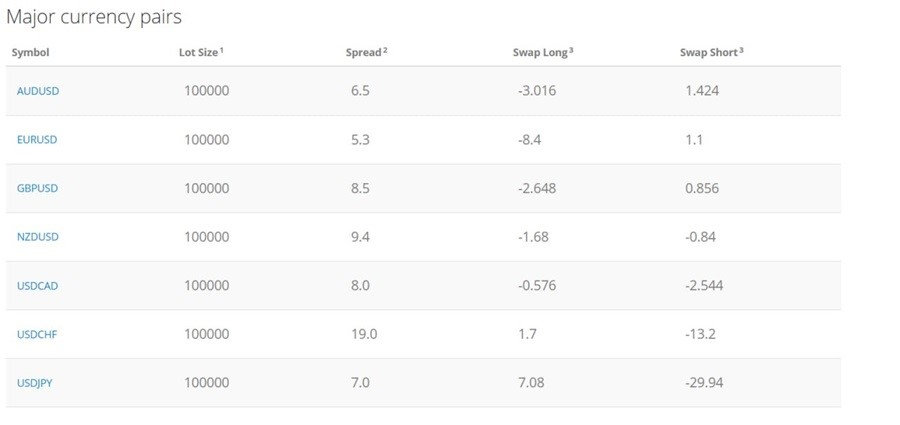Viewport: 900px width, 425px height.
Task: Open the USDCHF currency pair
Action: tap(37, 334)
